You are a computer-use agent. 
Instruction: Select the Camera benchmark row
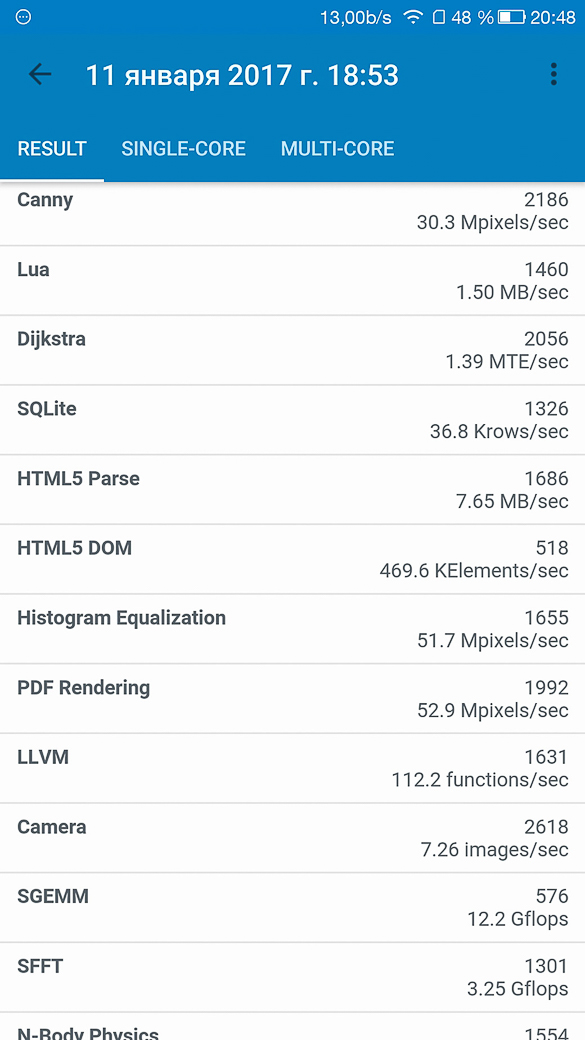[292, 838]
